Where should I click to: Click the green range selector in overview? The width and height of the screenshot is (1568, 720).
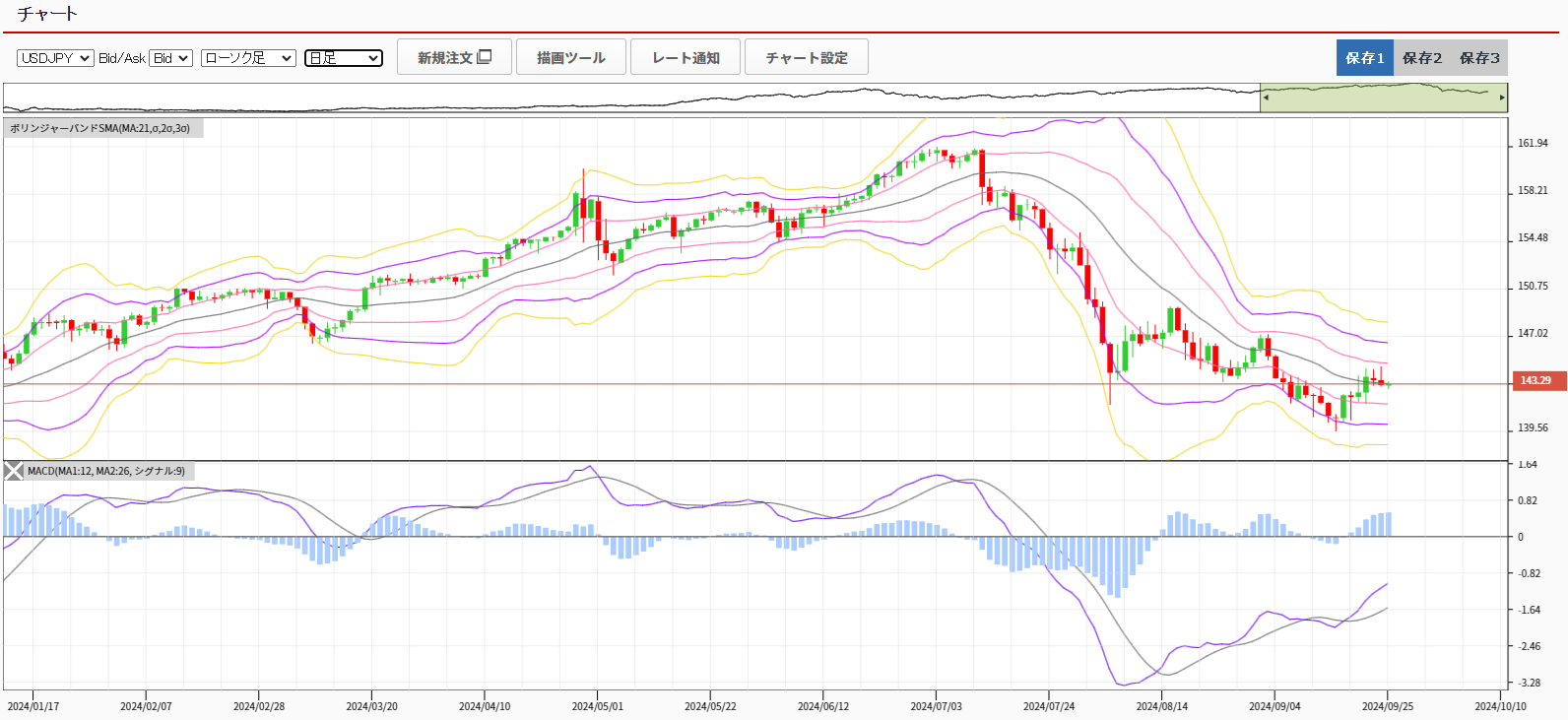[1384, 98]
